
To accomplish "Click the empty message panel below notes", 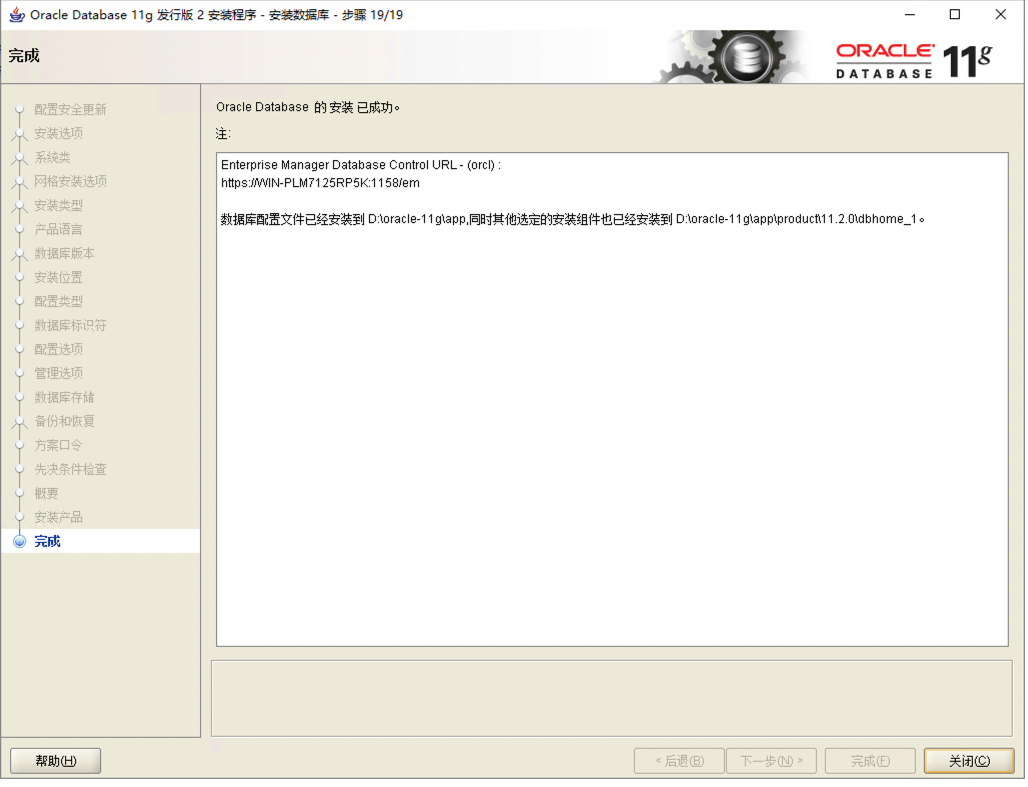I will (611, 697).
